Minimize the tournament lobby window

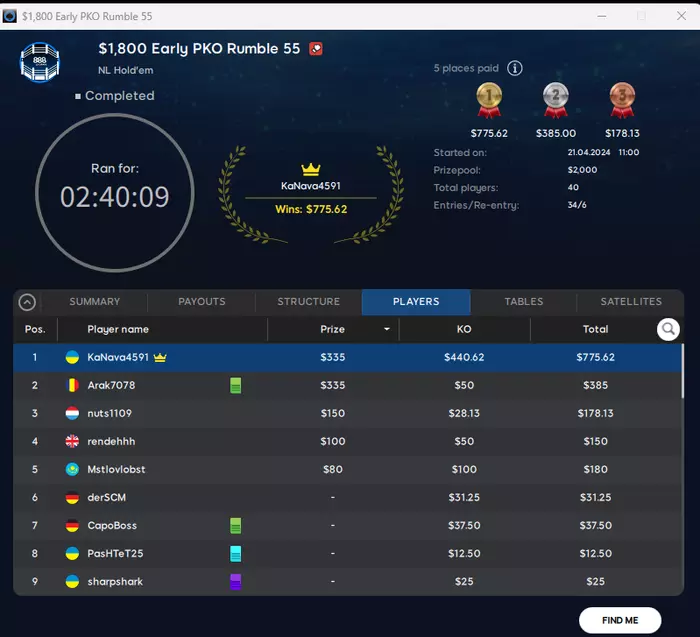coord(602,16)
